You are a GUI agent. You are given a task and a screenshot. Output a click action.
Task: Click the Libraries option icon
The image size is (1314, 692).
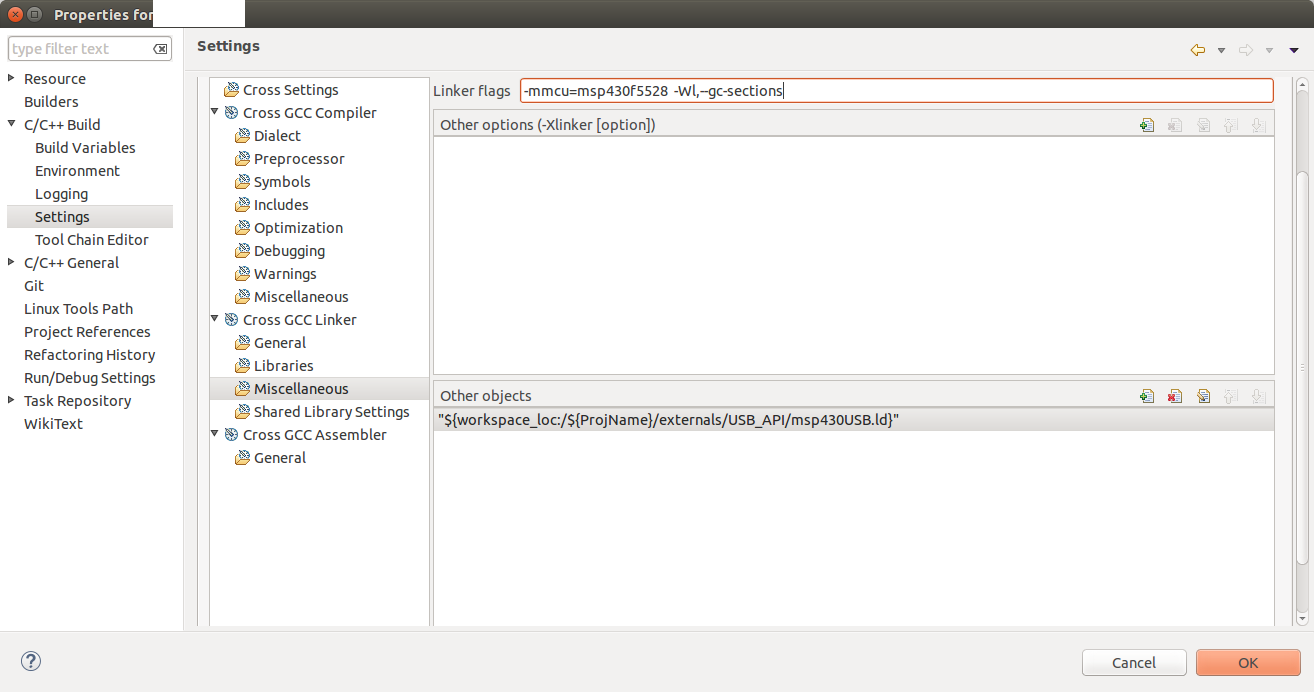(x=243, y=366)
